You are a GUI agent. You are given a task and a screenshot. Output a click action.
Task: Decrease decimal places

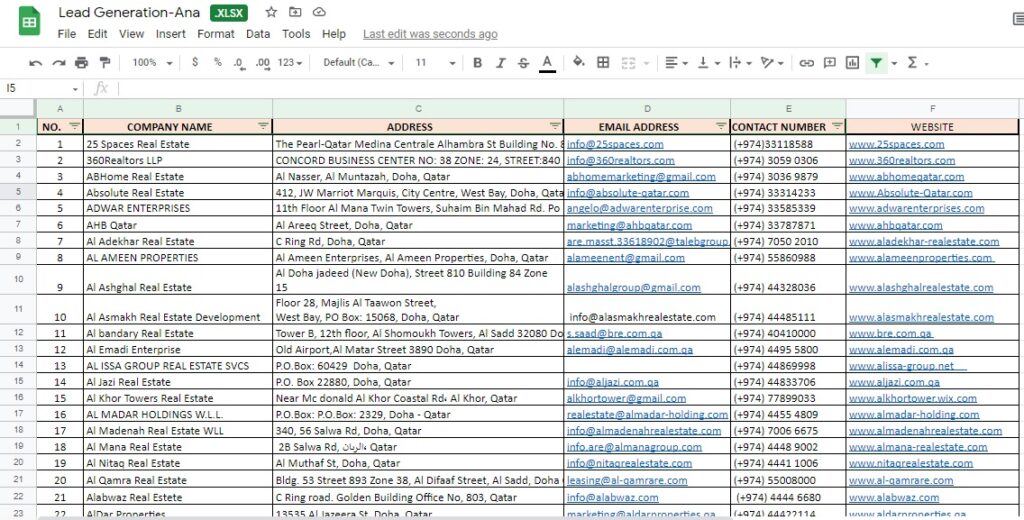239,63
